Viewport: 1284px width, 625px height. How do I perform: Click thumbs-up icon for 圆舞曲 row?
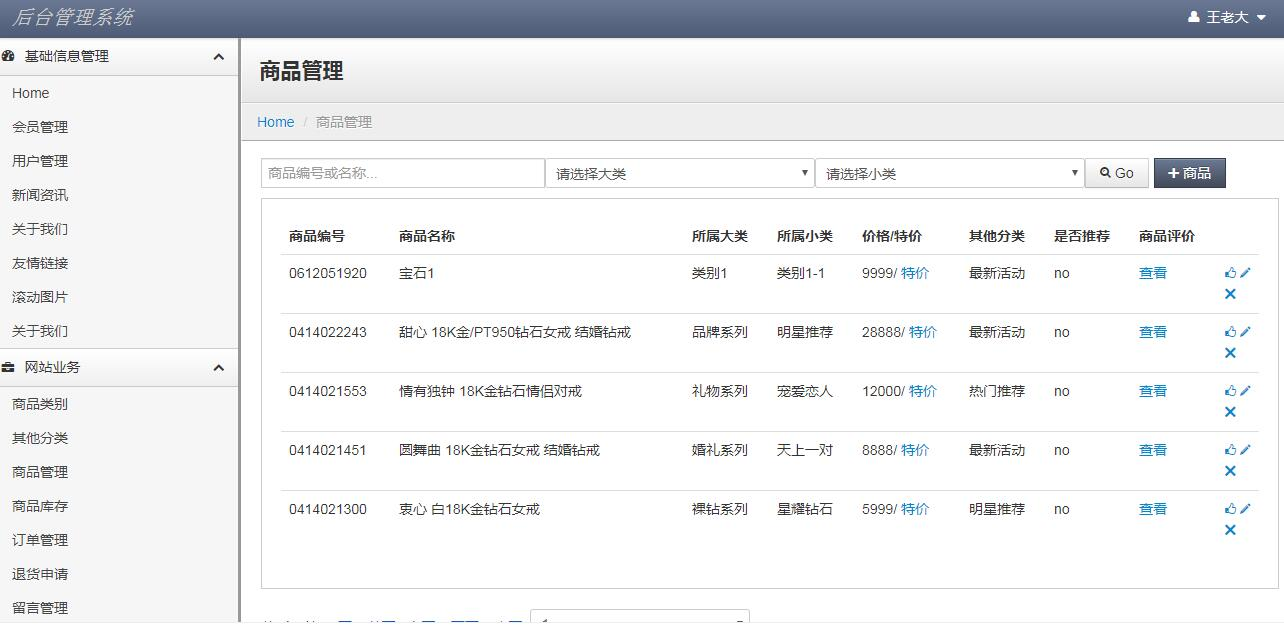tap(1230, 449)
